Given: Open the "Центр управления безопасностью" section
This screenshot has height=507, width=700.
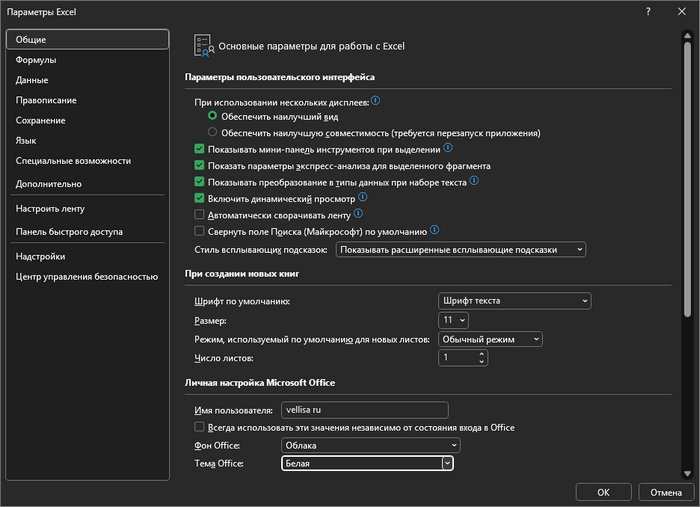Looking at the screenshot, I should click(x=87, y=277).
